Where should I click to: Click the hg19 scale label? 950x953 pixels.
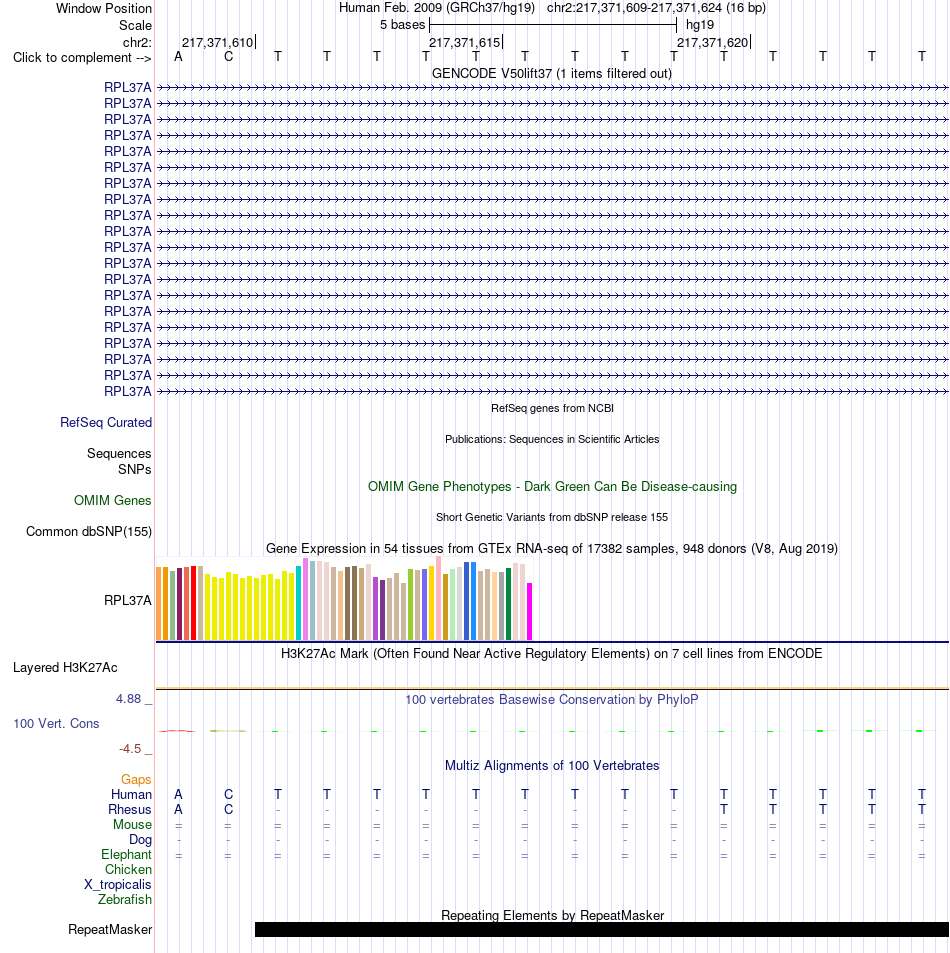point(700,25)
